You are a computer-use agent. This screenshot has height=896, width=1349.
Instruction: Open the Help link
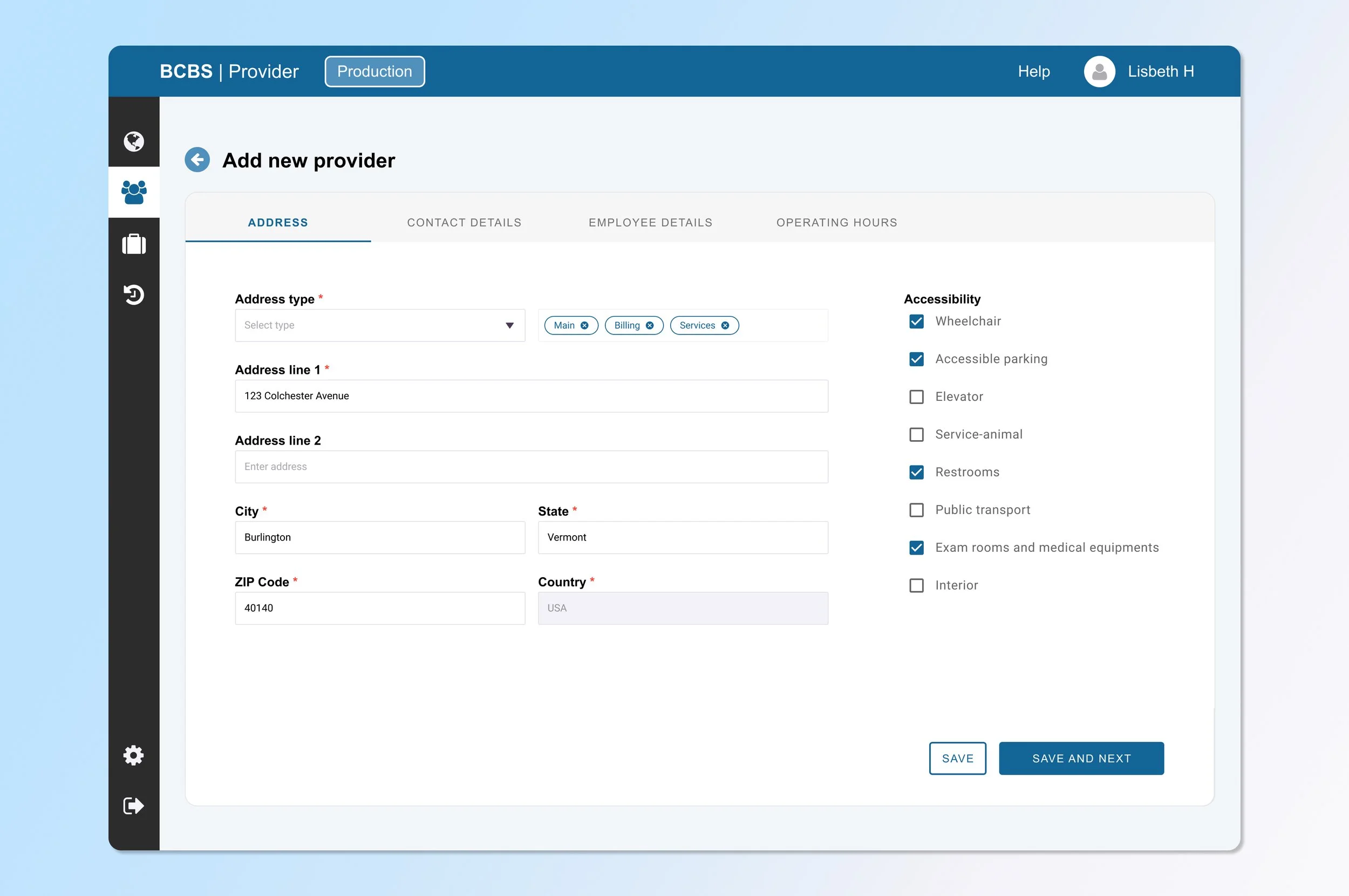[x=1033, y=71]
